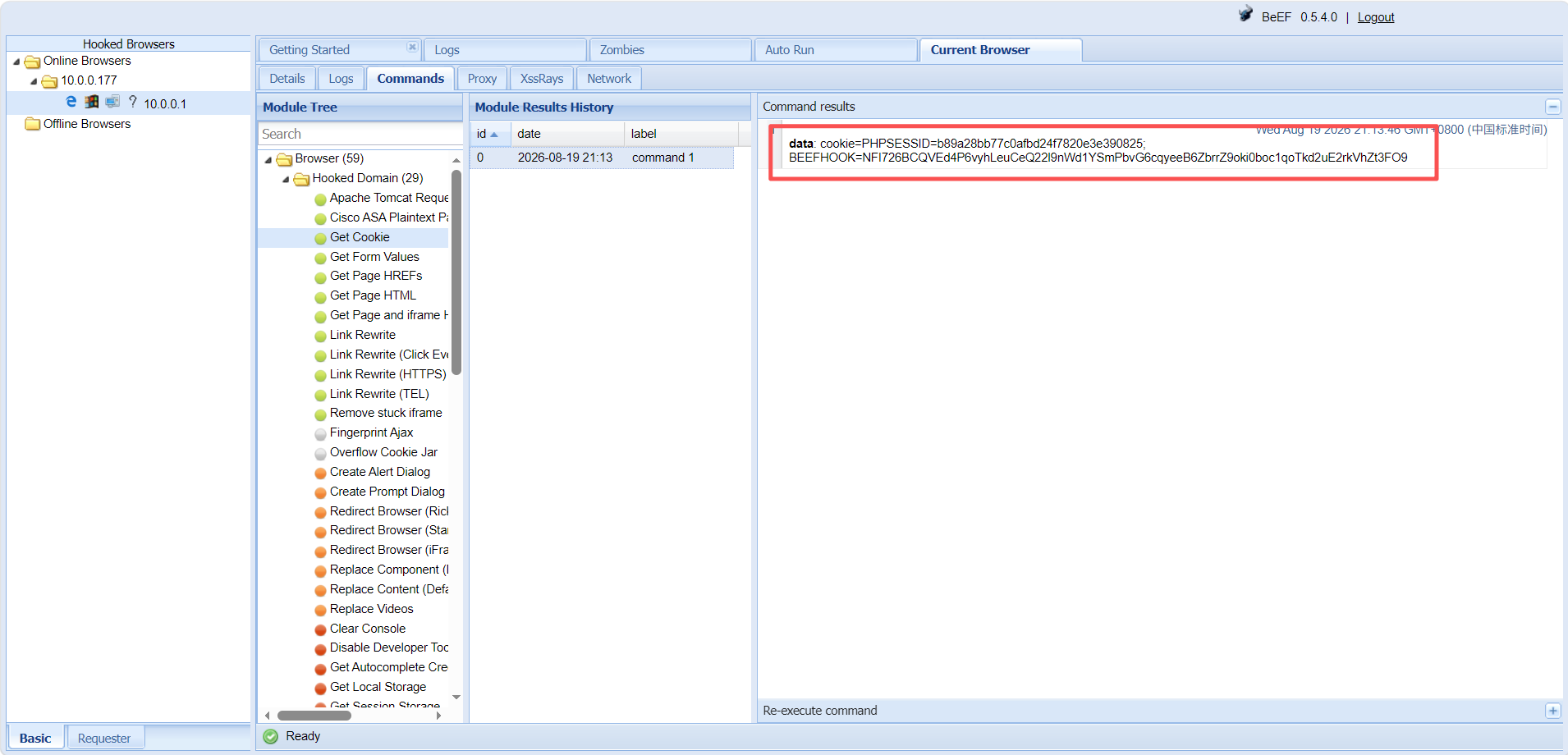This screenshot has width=1568, height=755.
Task: Click the Logout link
Action: coord(1375,17)
